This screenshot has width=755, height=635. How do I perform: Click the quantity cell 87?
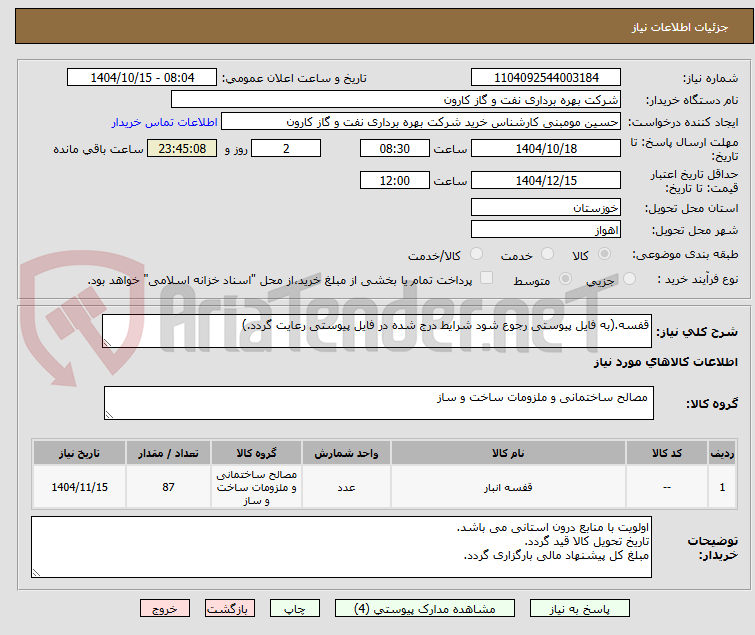click(168, 487)
